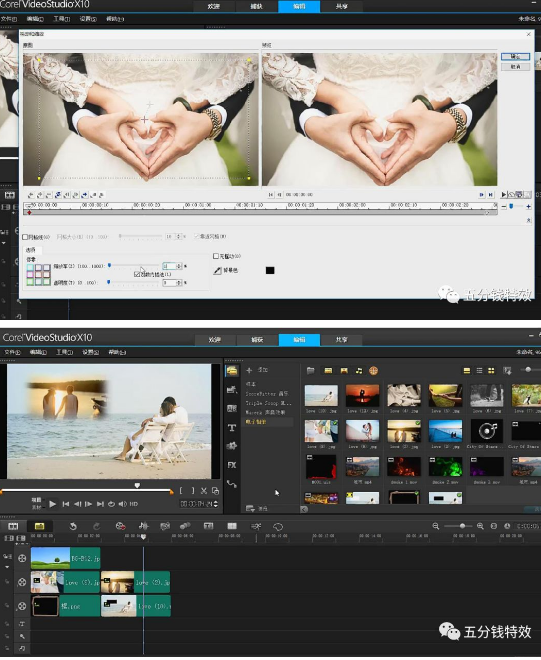Click the black background color swatch
The height and width of the screenshot is (660, 541).
[x=270, y=270]
